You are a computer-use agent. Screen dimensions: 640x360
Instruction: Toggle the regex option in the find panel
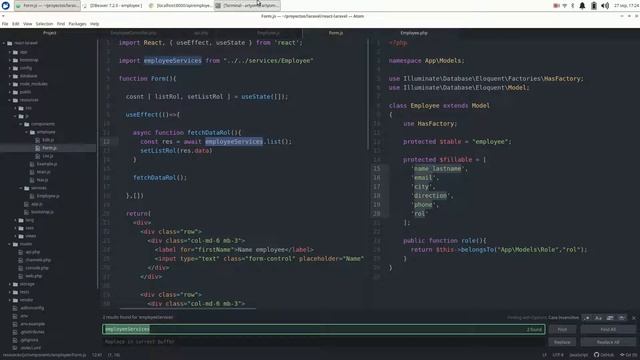click(x=587, y=318)
